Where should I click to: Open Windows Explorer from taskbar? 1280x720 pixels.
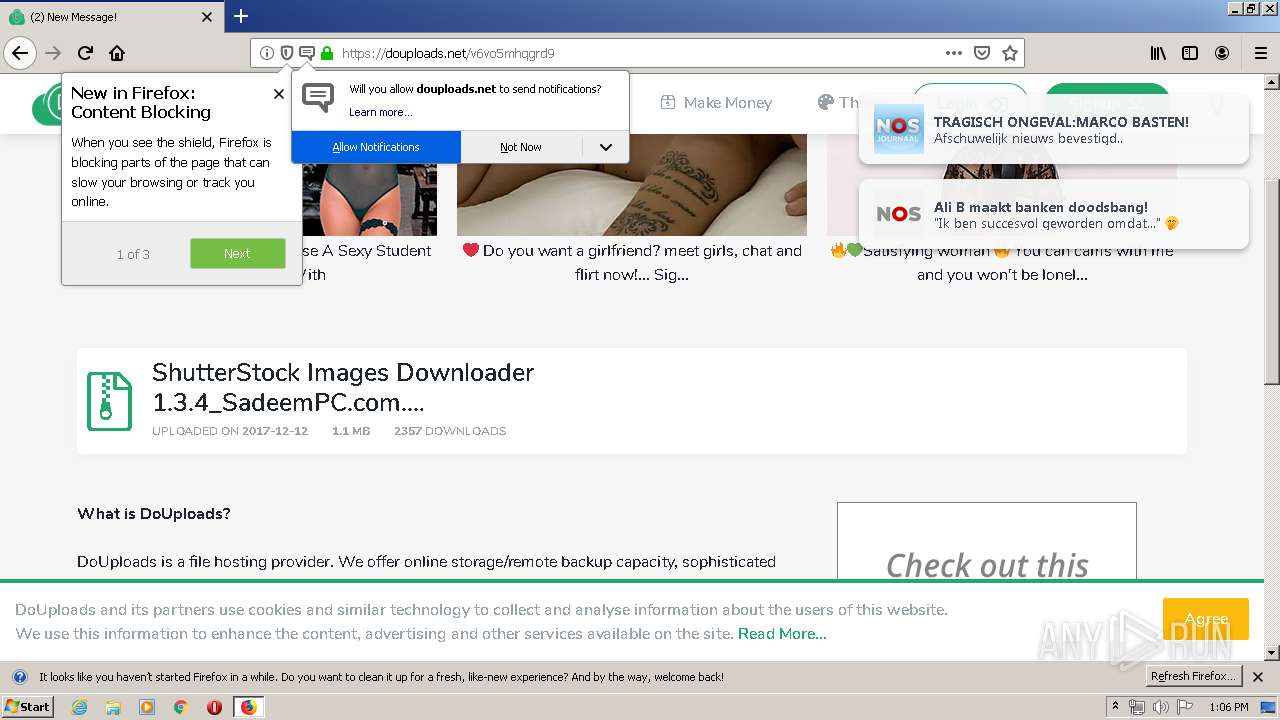point(113,707)
